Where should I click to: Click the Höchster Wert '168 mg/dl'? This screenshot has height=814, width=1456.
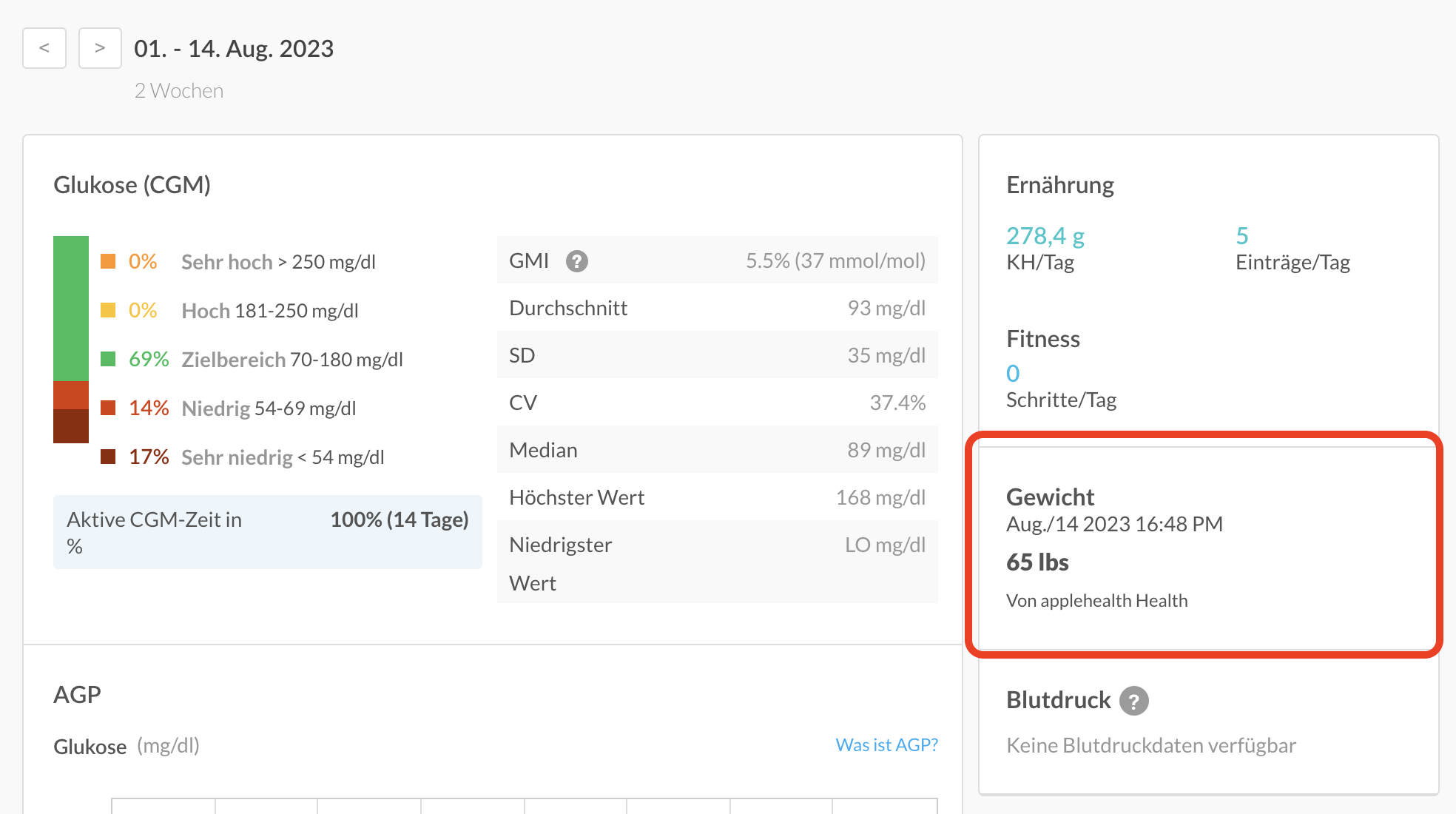click(880, 497)
